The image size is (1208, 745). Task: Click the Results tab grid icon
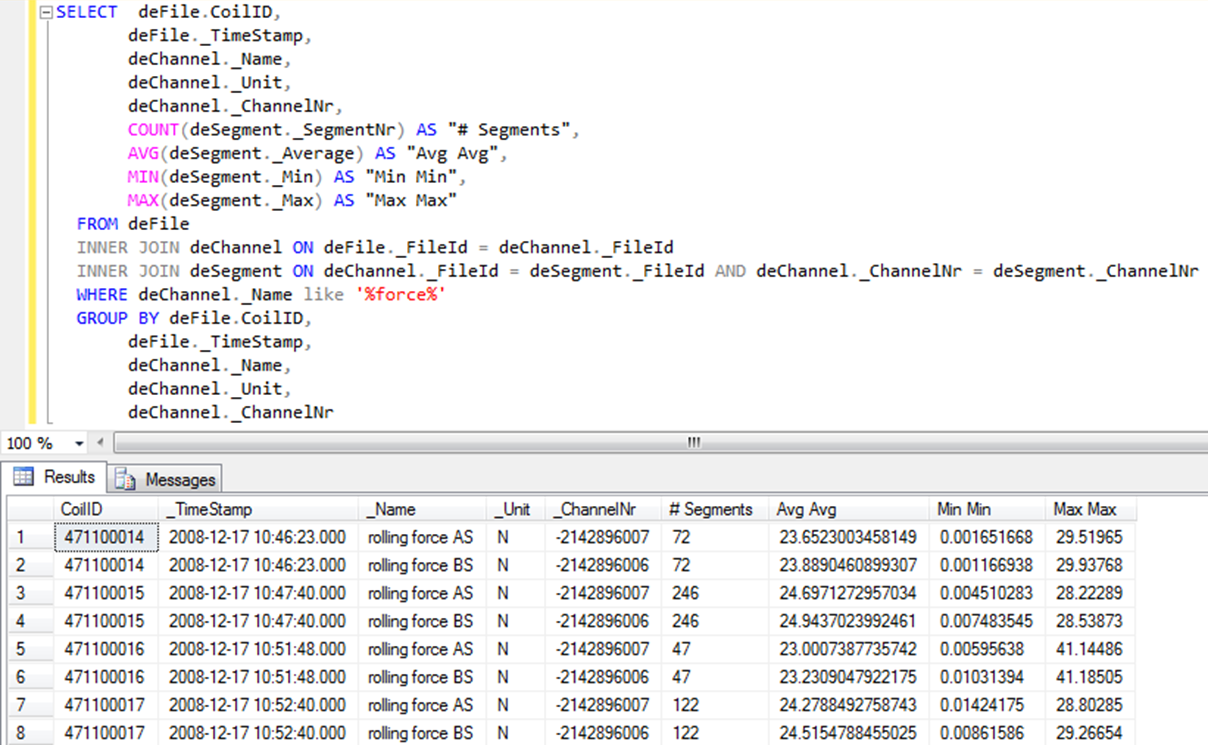pos(24,478)
